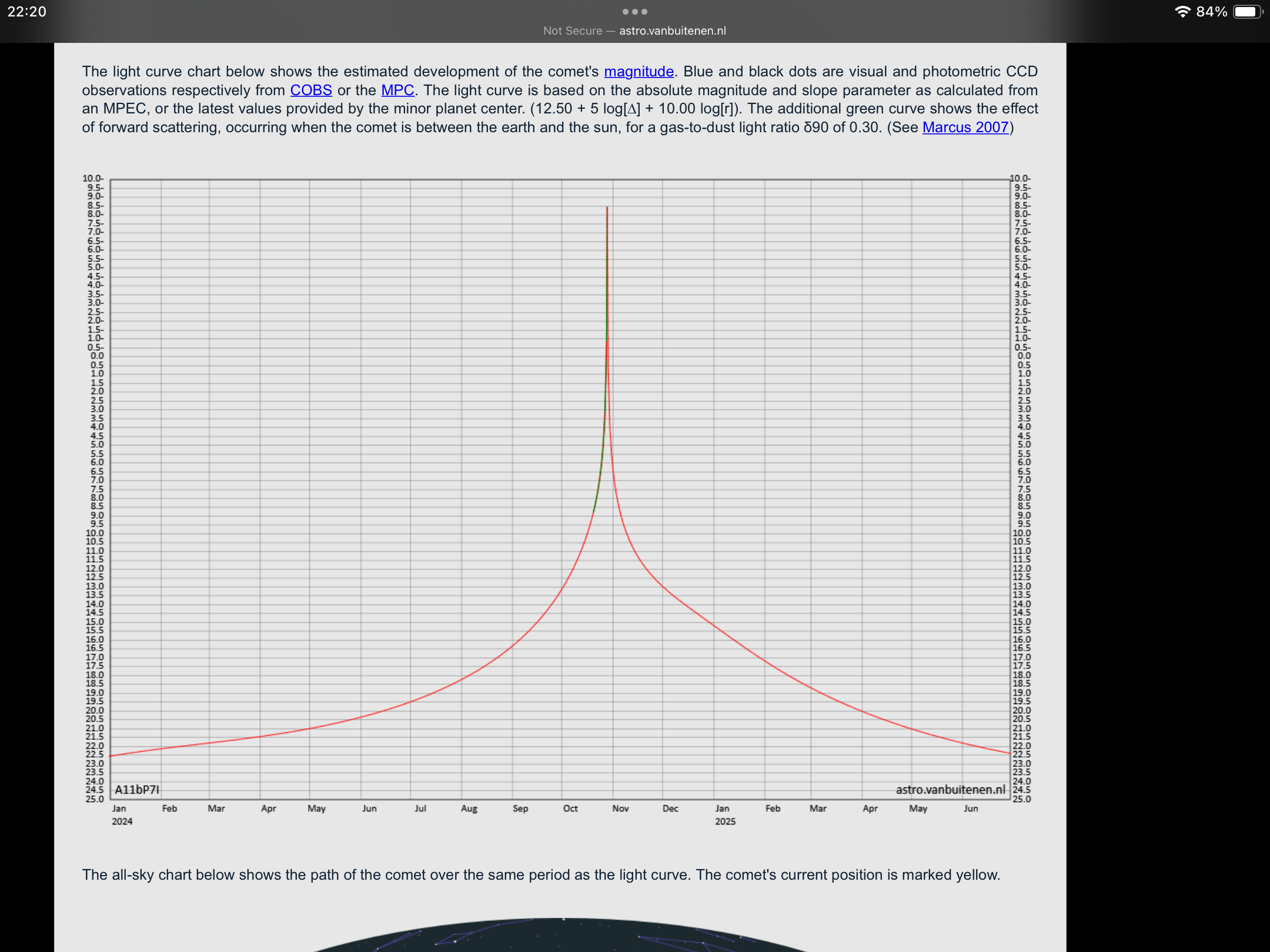Open the magnitude link
The width and height of the screenshot is (1270, 952).
pyautogui.click(x=639, y=72)
